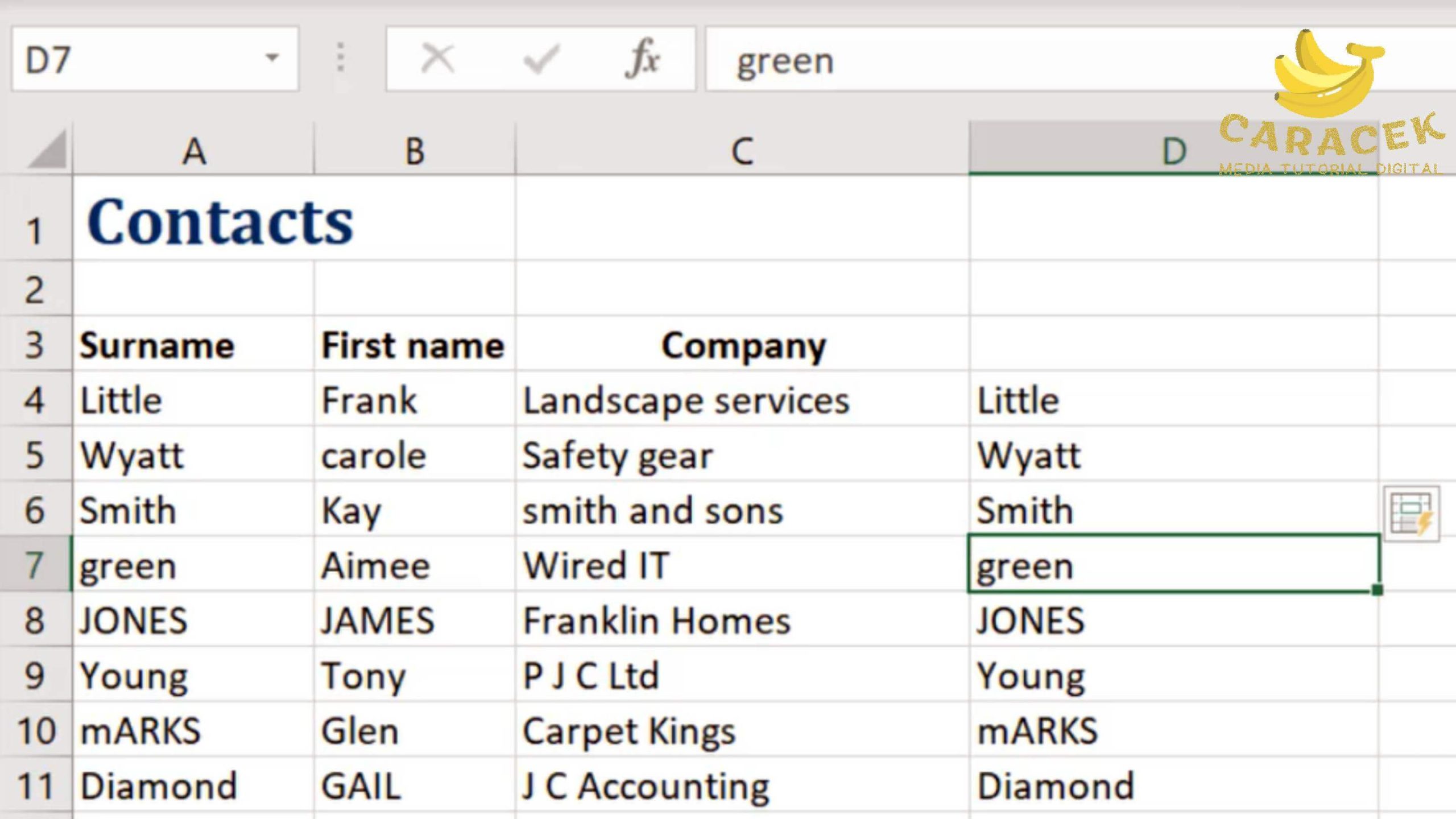Click the Contacts title cell
This screenshot has width=1456, height=819.
[x=193, y=218]
